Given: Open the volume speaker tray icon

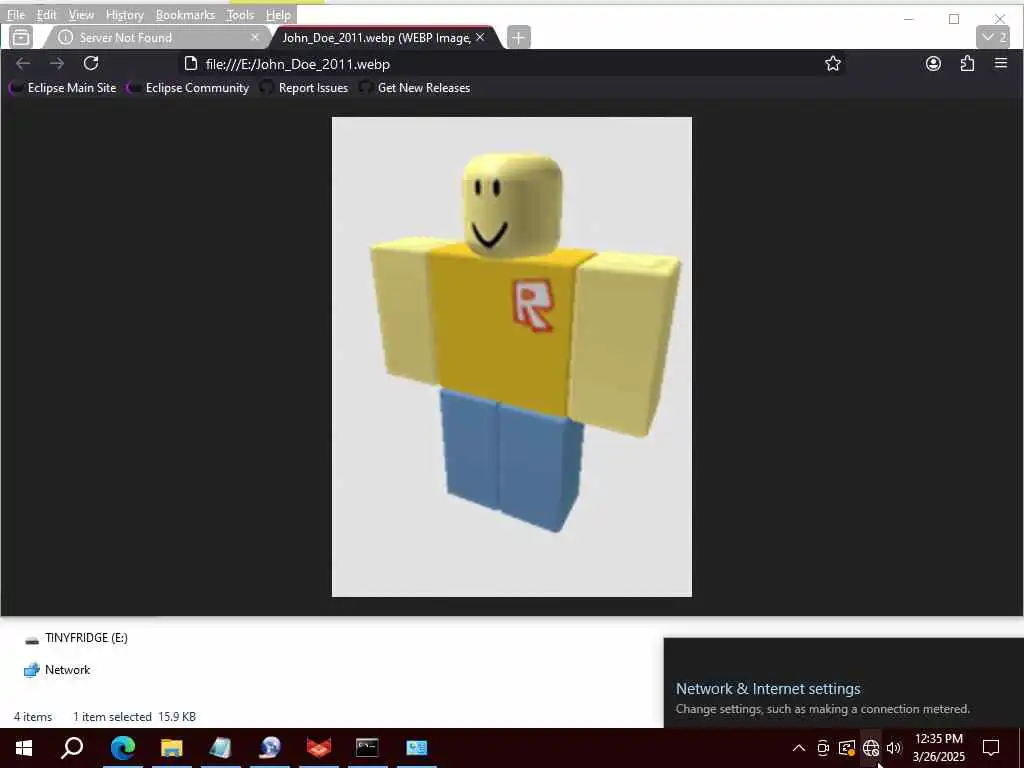Looking at the screenshot, I should [894, 748].
